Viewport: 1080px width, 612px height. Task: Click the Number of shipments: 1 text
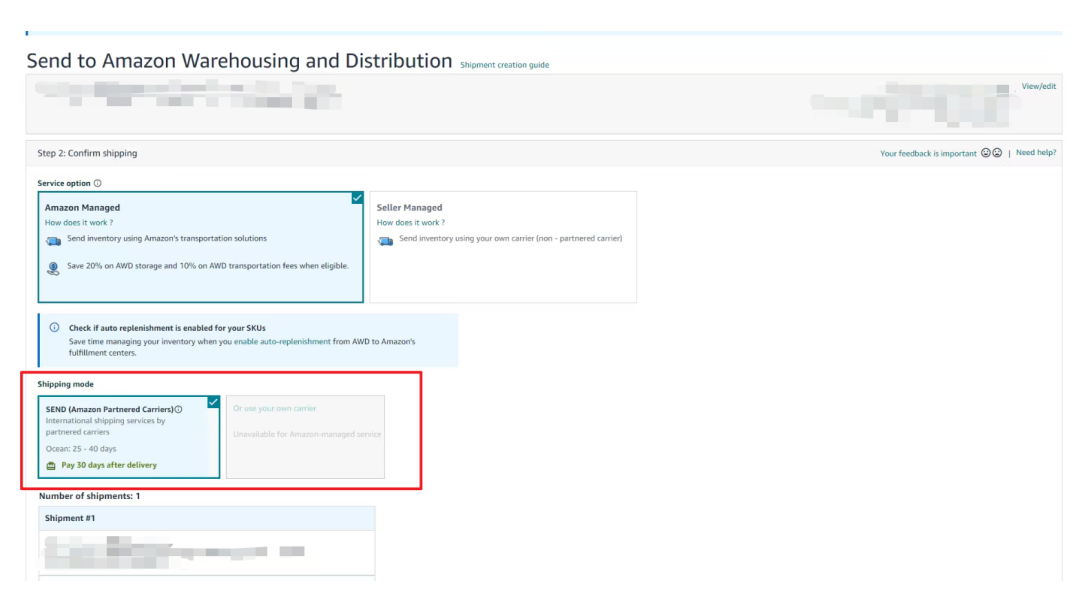[90, 496]
